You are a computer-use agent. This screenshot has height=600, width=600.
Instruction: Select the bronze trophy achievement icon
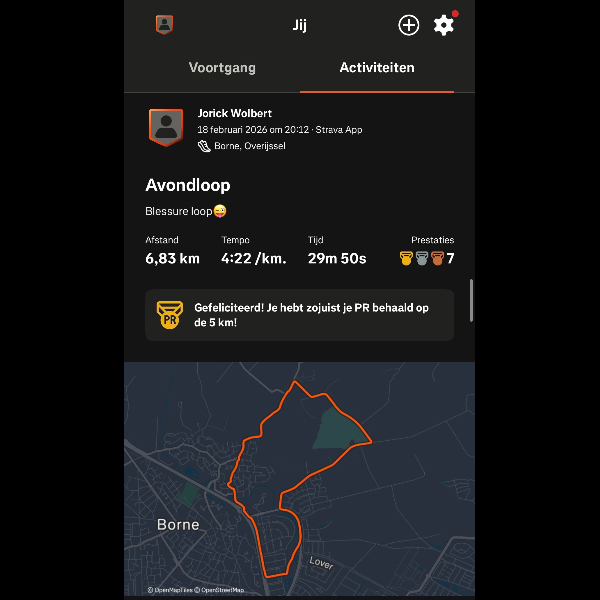[x=437, y=258]
